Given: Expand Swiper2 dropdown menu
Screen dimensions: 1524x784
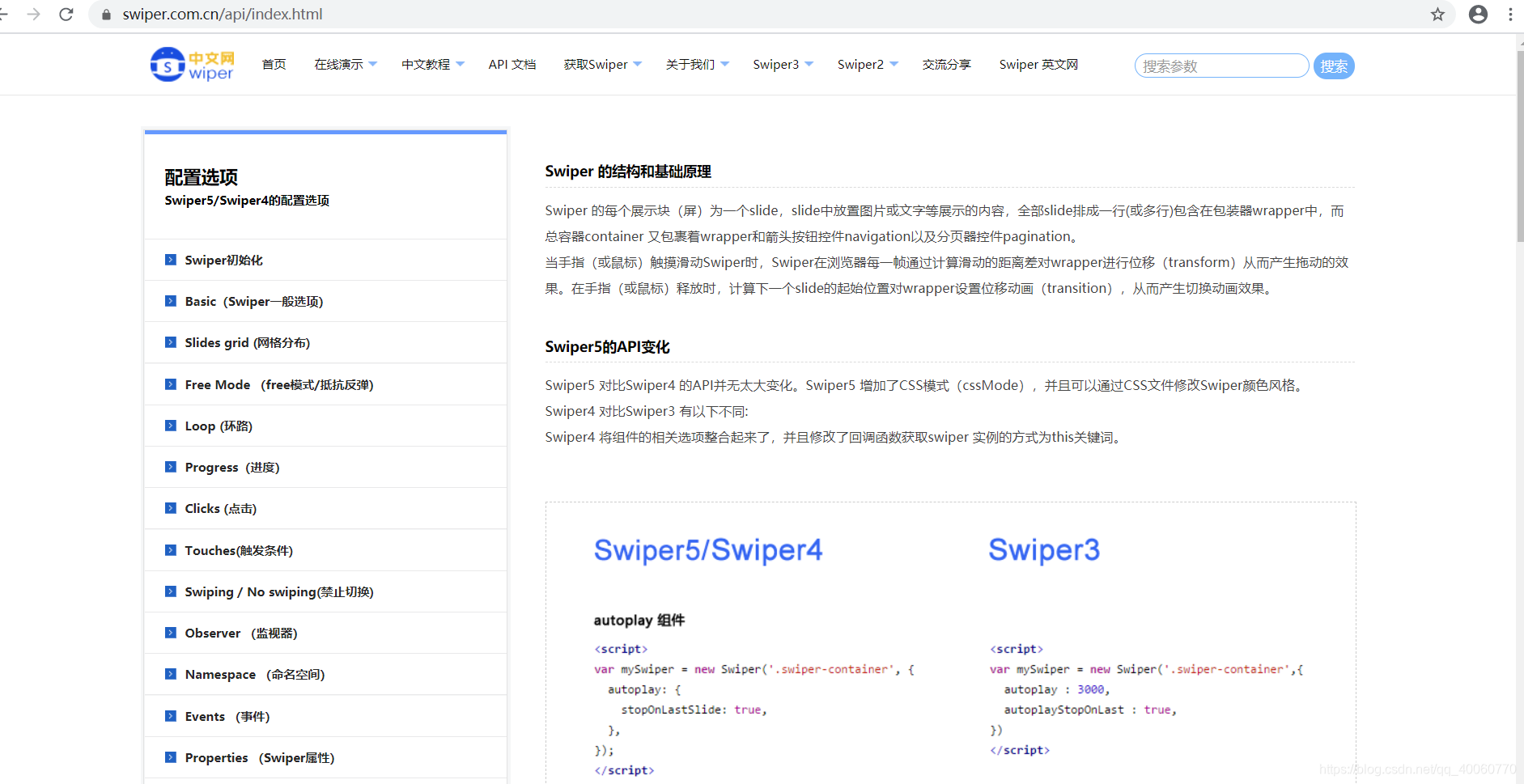Looking at the screenshot, I should coord(868,65).
